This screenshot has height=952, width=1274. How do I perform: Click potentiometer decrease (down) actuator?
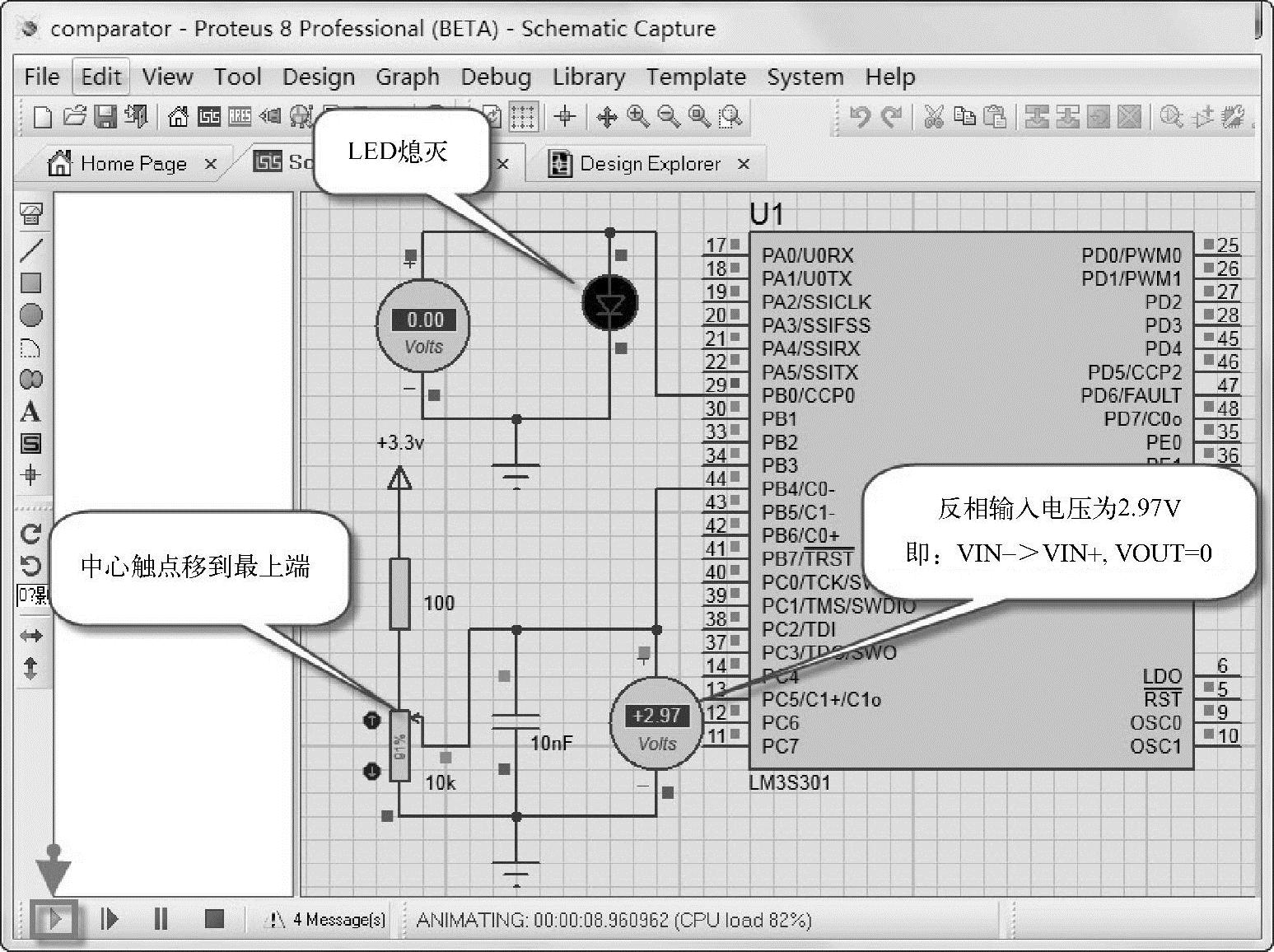[x=371, y=771]
